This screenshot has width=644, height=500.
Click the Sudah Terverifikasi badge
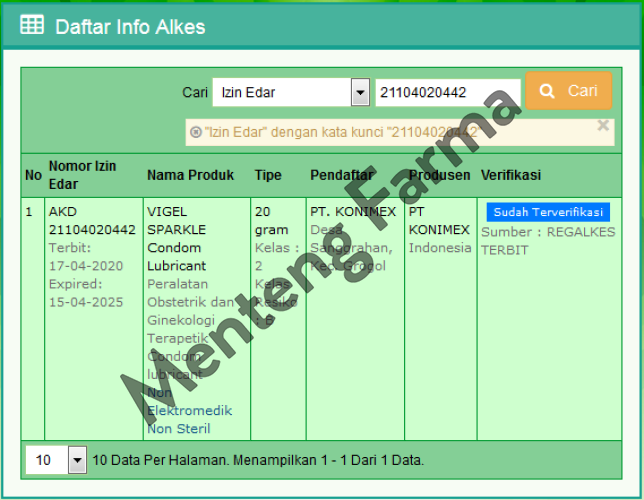click(547, 212)
